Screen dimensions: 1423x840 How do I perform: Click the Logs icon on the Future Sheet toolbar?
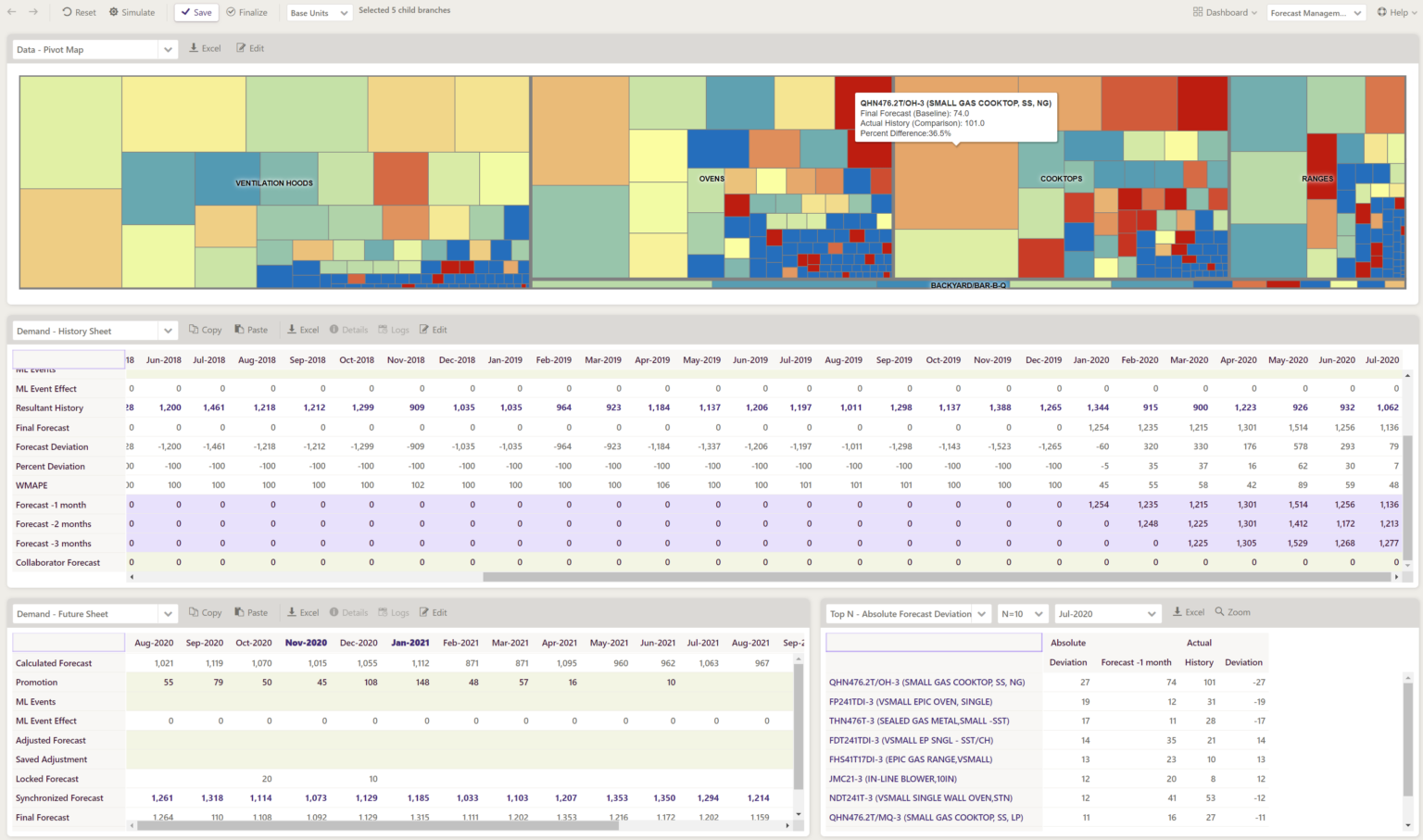point(393,612)
